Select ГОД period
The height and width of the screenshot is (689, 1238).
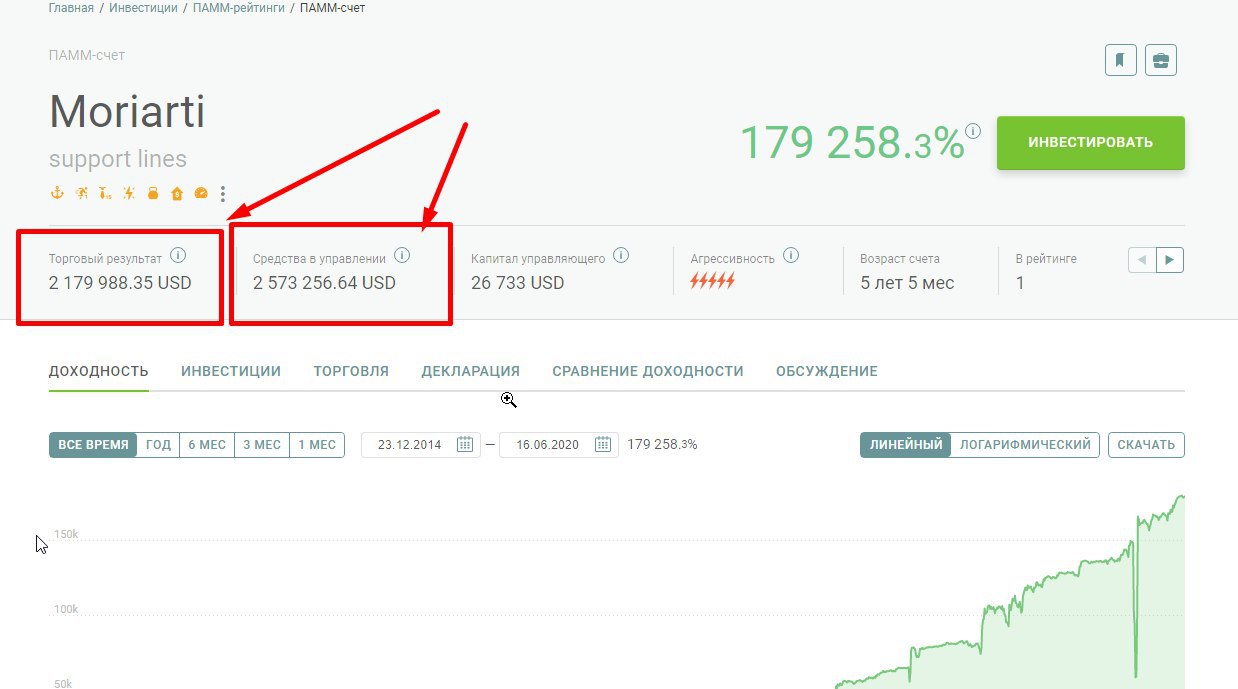click(159, 445)
